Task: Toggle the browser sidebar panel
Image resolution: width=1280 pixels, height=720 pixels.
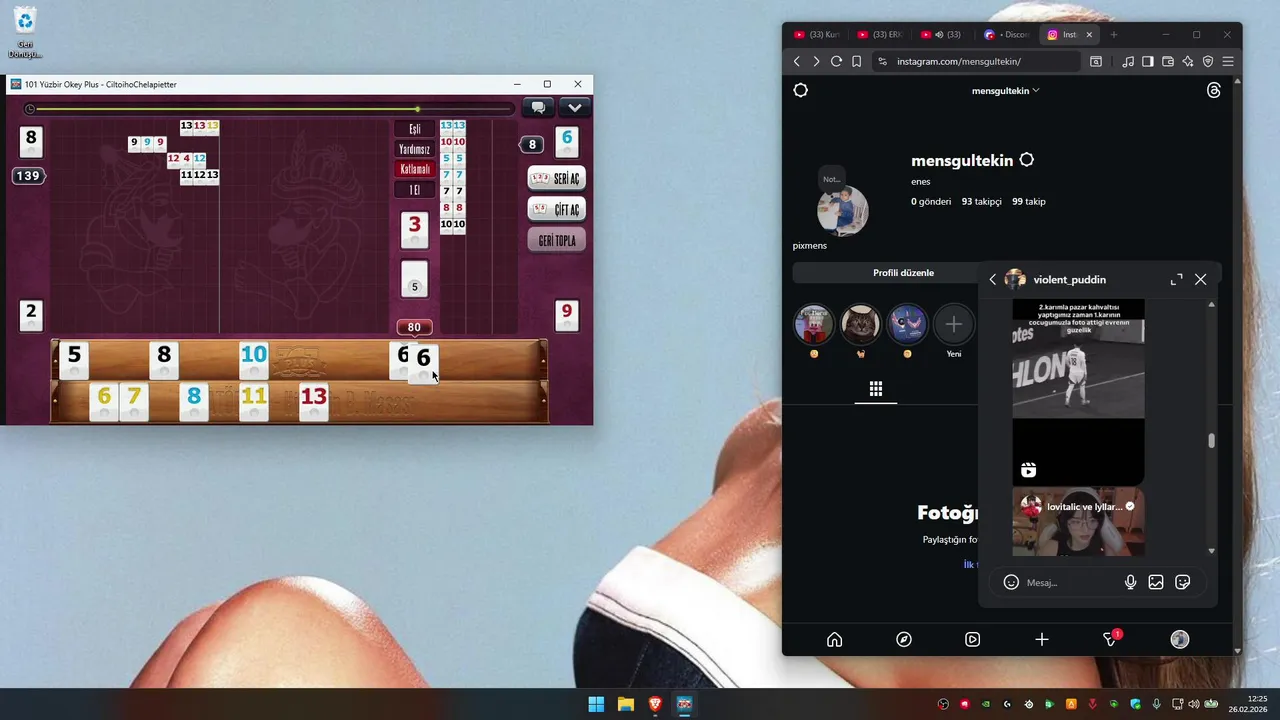Action: (x=1148, y=61)
